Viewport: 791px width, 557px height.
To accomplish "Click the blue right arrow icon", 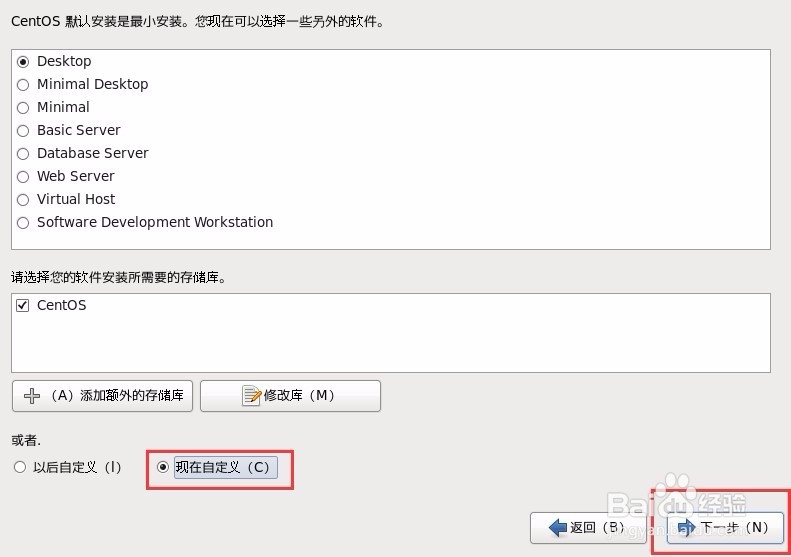I will (687, 528).
